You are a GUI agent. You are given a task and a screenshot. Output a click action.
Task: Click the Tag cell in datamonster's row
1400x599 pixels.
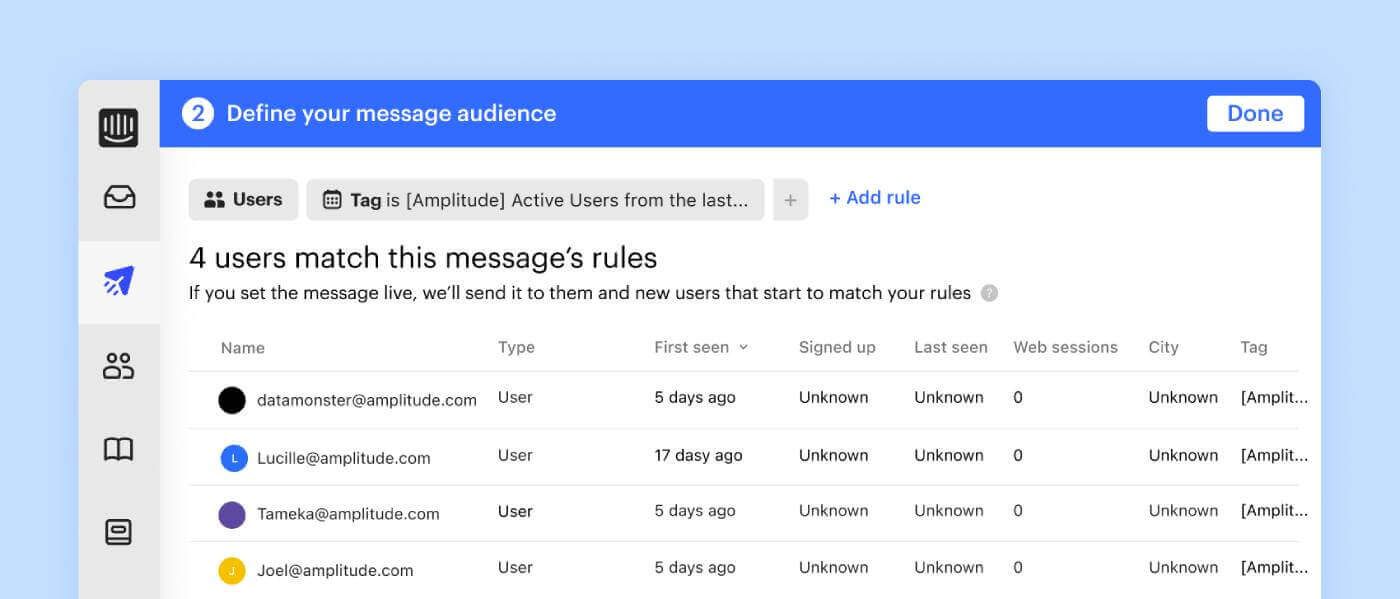click(1274, 397)
